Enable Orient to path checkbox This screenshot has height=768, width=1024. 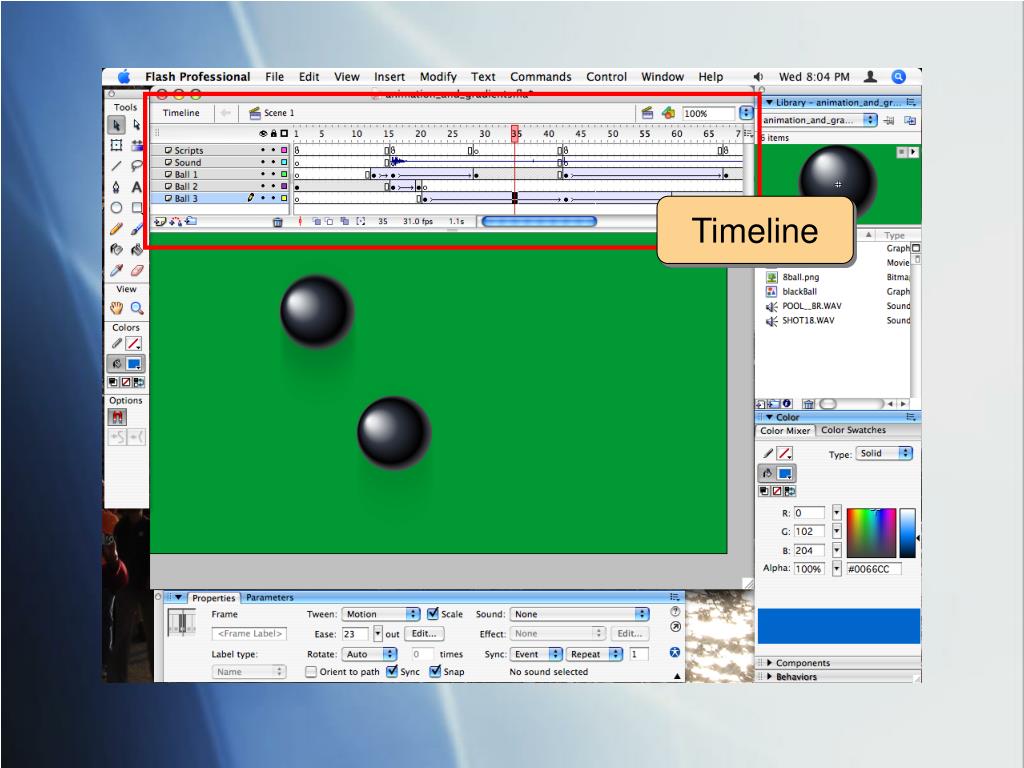(x=311, y=672)
